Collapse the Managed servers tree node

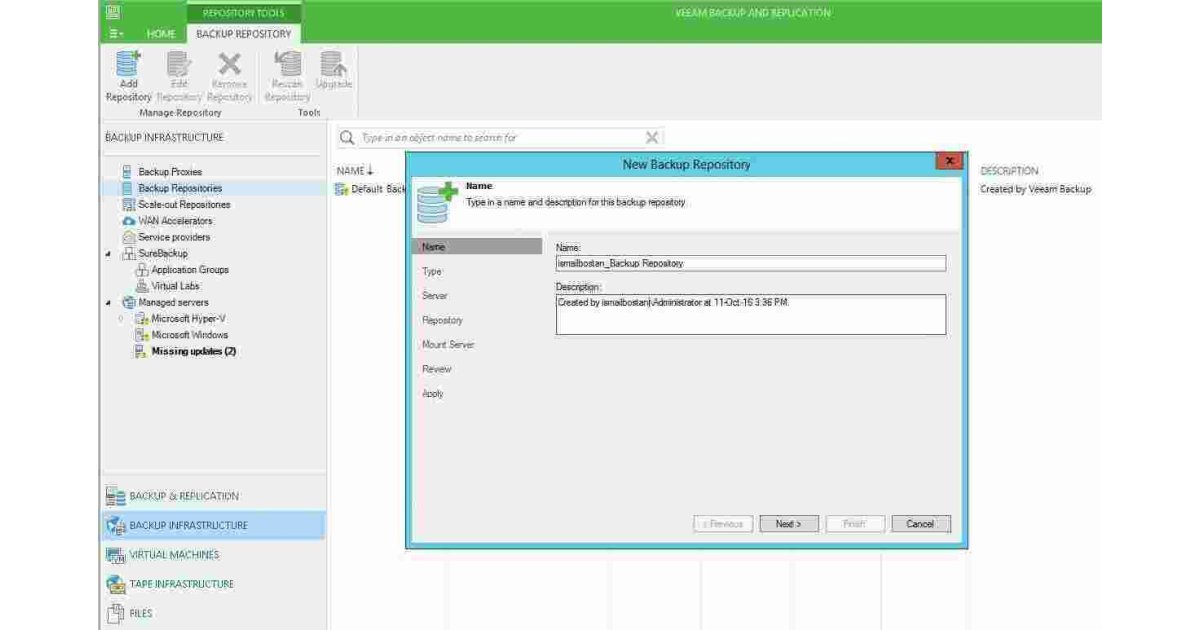tap(108, 302)
